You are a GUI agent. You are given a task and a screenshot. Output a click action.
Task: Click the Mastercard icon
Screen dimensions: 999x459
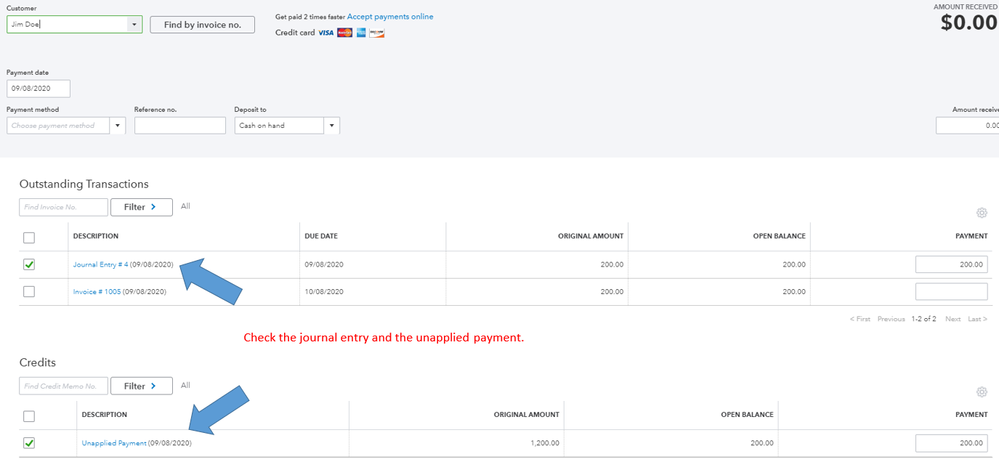coord(345,33)
